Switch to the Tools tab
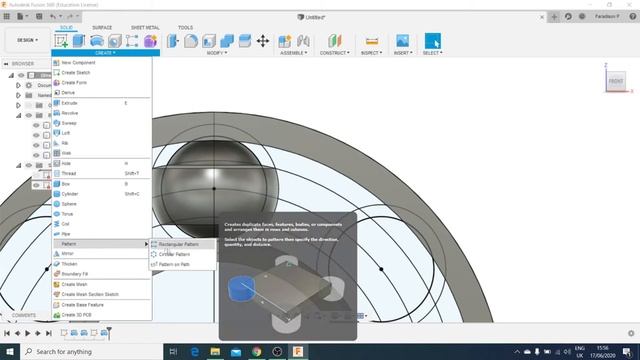This screenshot has width=640, height=360. [185, 27]
